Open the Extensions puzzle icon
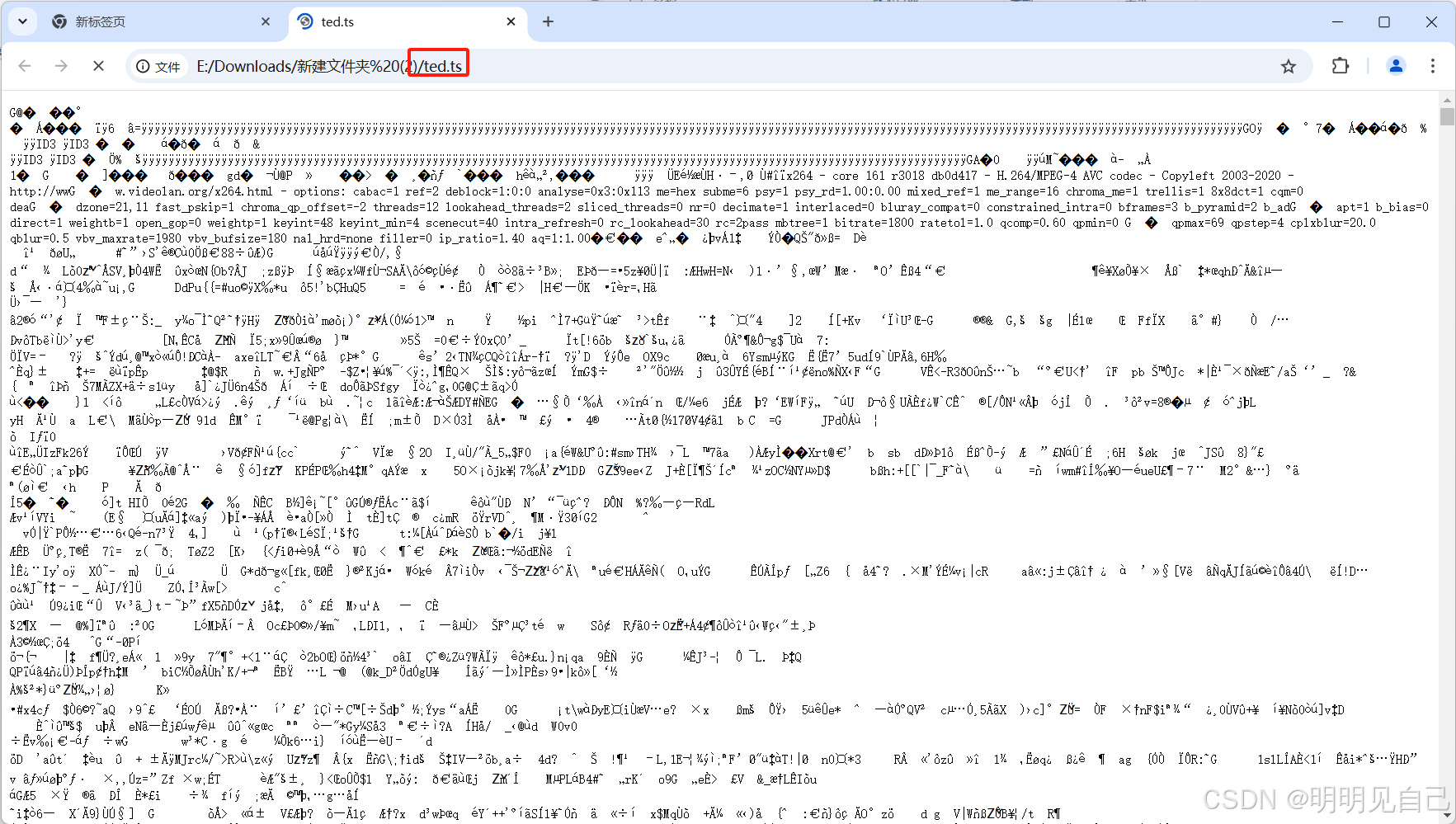1456x824 pixels. pyautogui.click(x=1341, y=66)
